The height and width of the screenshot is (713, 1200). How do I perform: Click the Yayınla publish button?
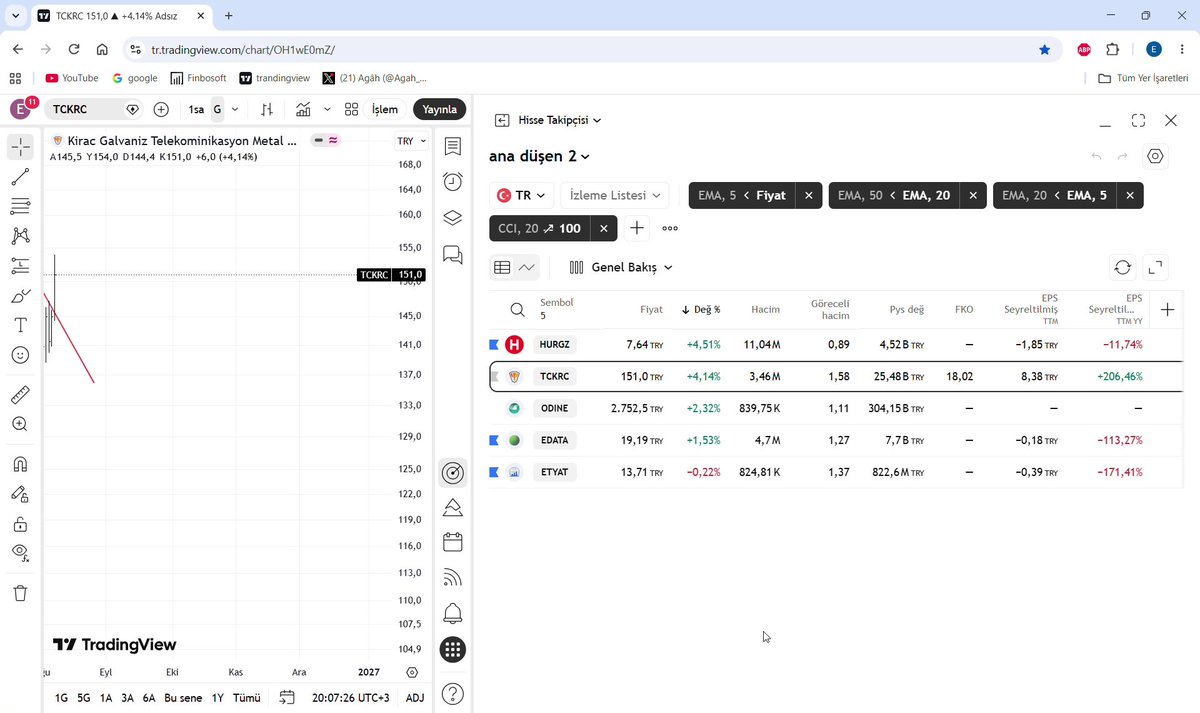[439, 109]
